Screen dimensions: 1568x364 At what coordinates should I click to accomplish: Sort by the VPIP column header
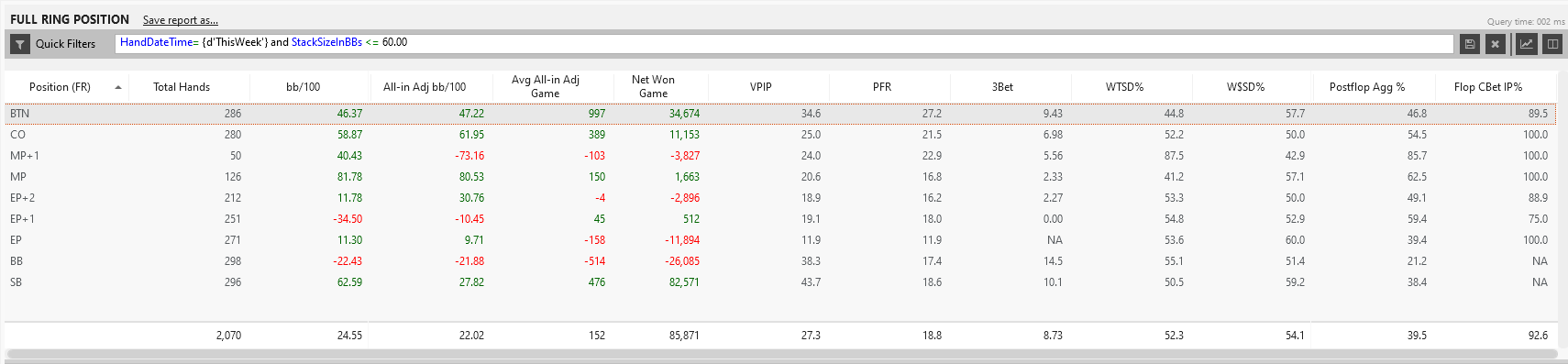coord(761,87)
